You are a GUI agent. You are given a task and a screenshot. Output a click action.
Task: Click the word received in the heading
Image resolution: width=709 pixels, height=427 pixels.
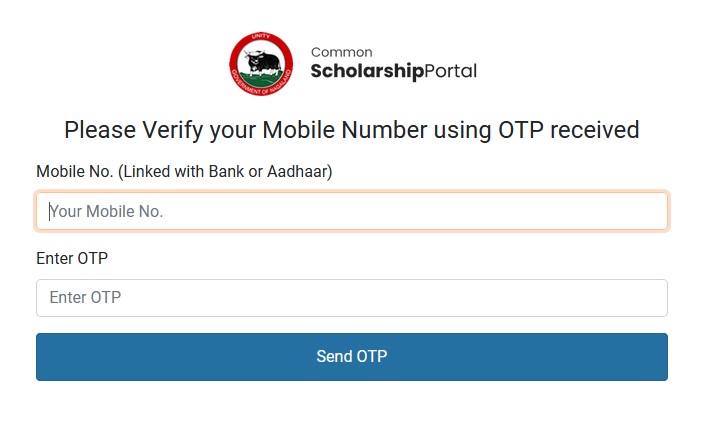(x=595, y=130)
